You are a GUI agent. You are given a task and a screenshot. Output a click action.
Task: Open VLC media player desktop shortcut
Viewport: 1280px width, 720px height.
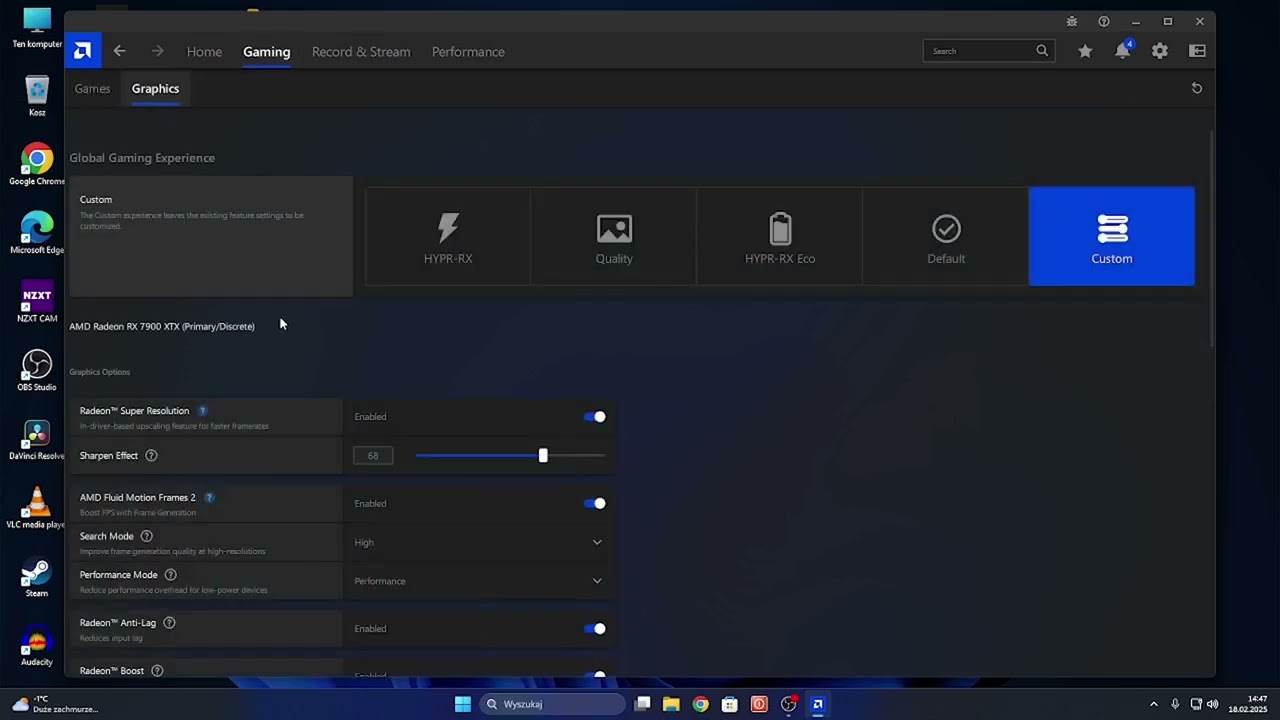(37, 509)
